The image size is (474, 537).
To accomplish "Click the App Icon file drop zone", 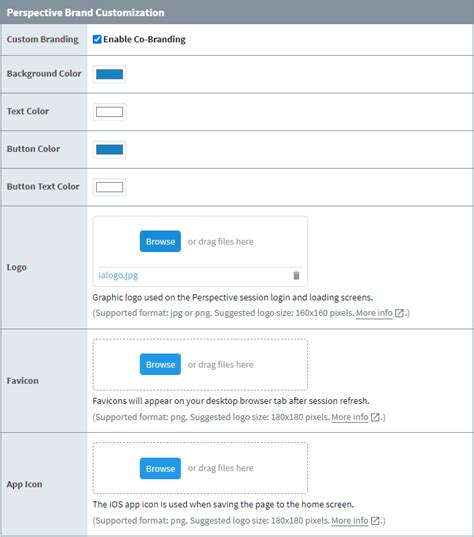I will point(200,468).
